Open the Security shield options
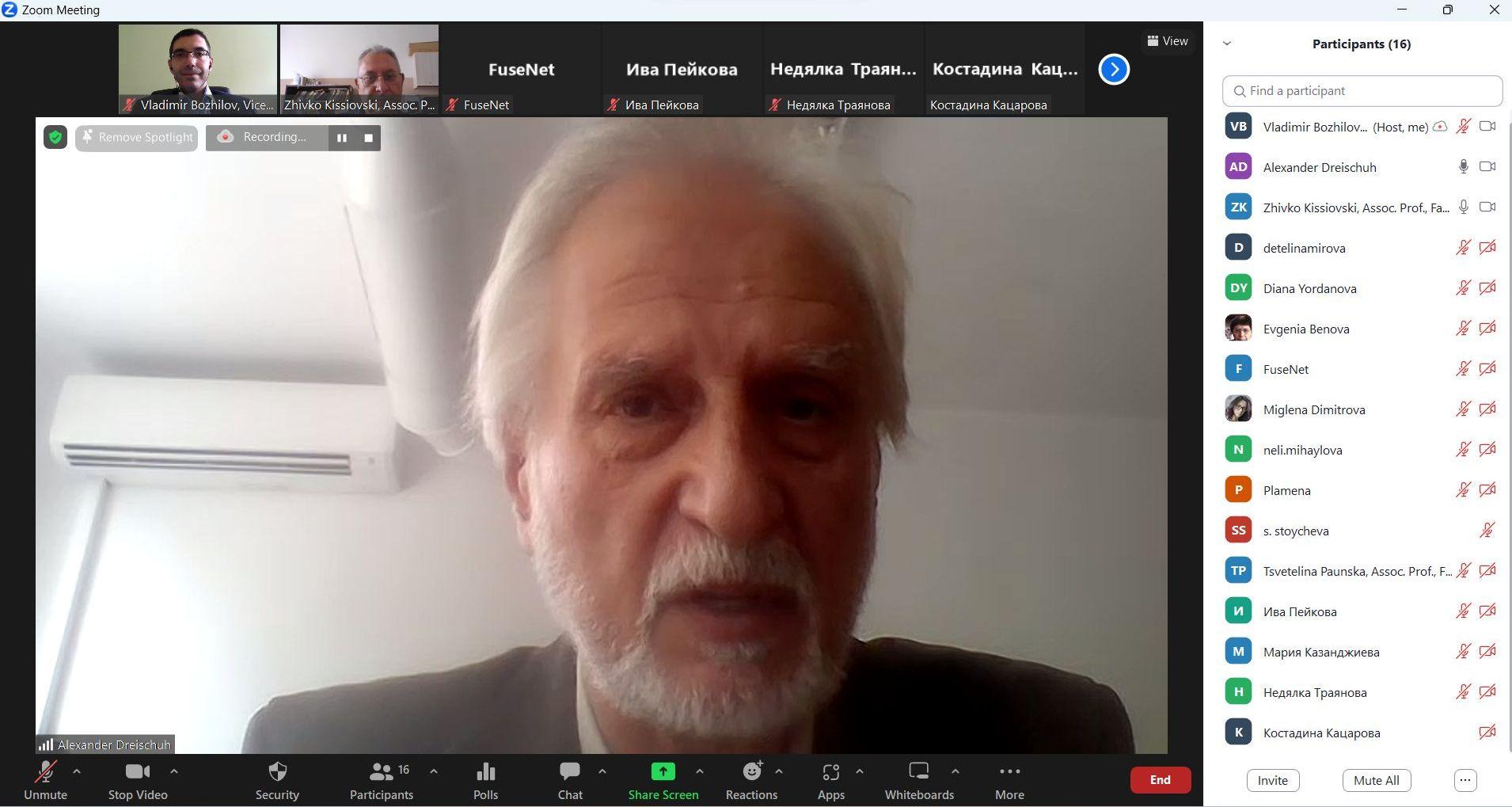Viewport: 1512px width, 807px height. [x=277, y=779]
